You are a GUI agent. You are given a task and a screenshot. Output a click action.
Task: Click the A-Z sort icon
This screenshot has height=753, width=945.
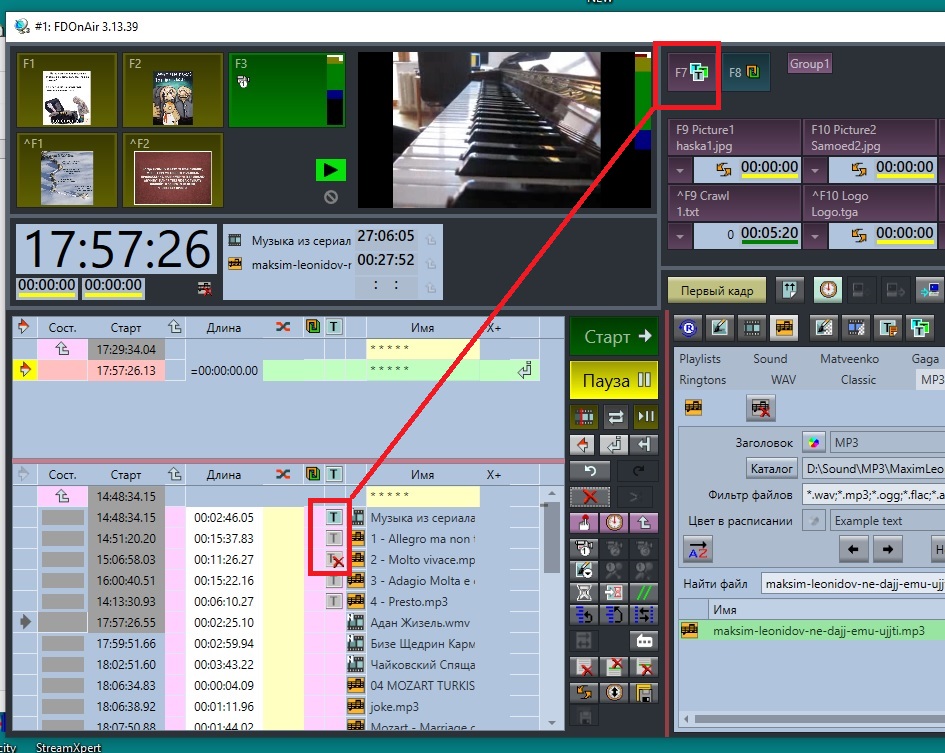[x=698, y=549]
